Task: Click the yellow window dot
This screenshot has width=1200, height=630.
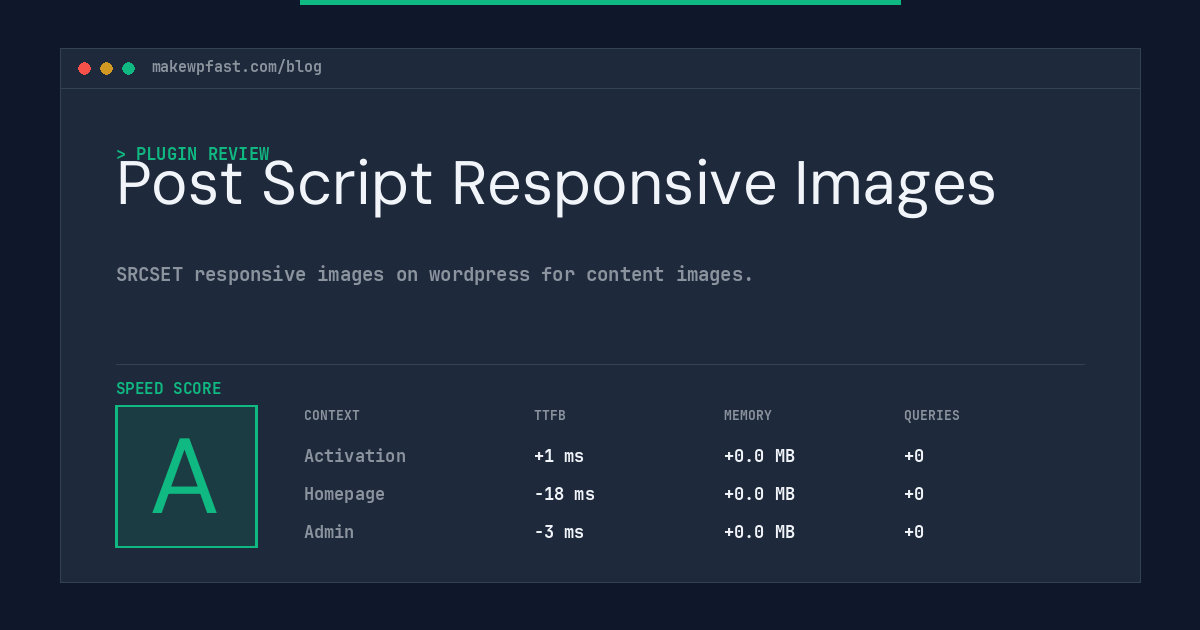Action: [x=106, y=68]
